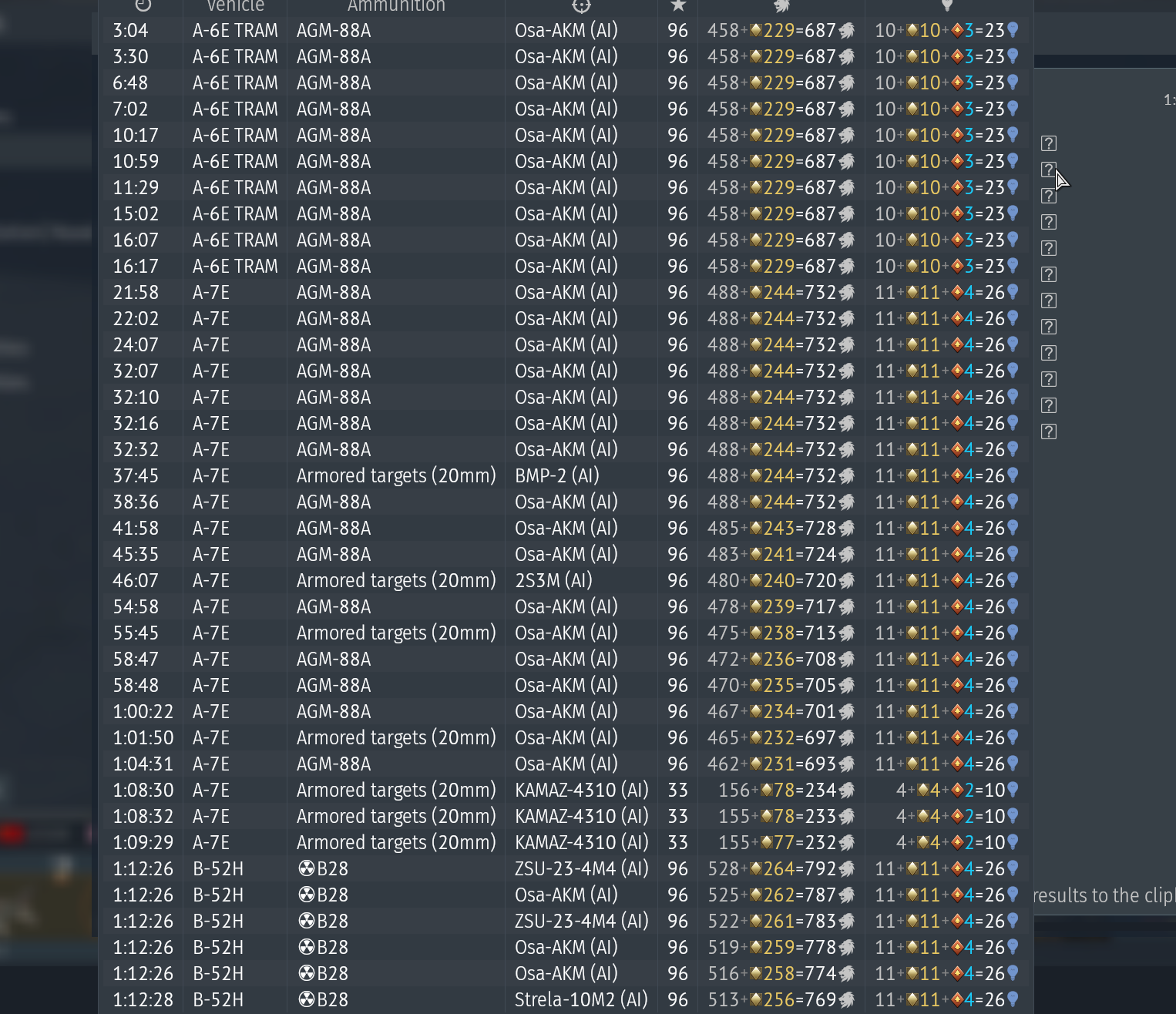Click the lion reward column header icon
This screenshot has height=1014, width=1176.
(x=781, y=5)
